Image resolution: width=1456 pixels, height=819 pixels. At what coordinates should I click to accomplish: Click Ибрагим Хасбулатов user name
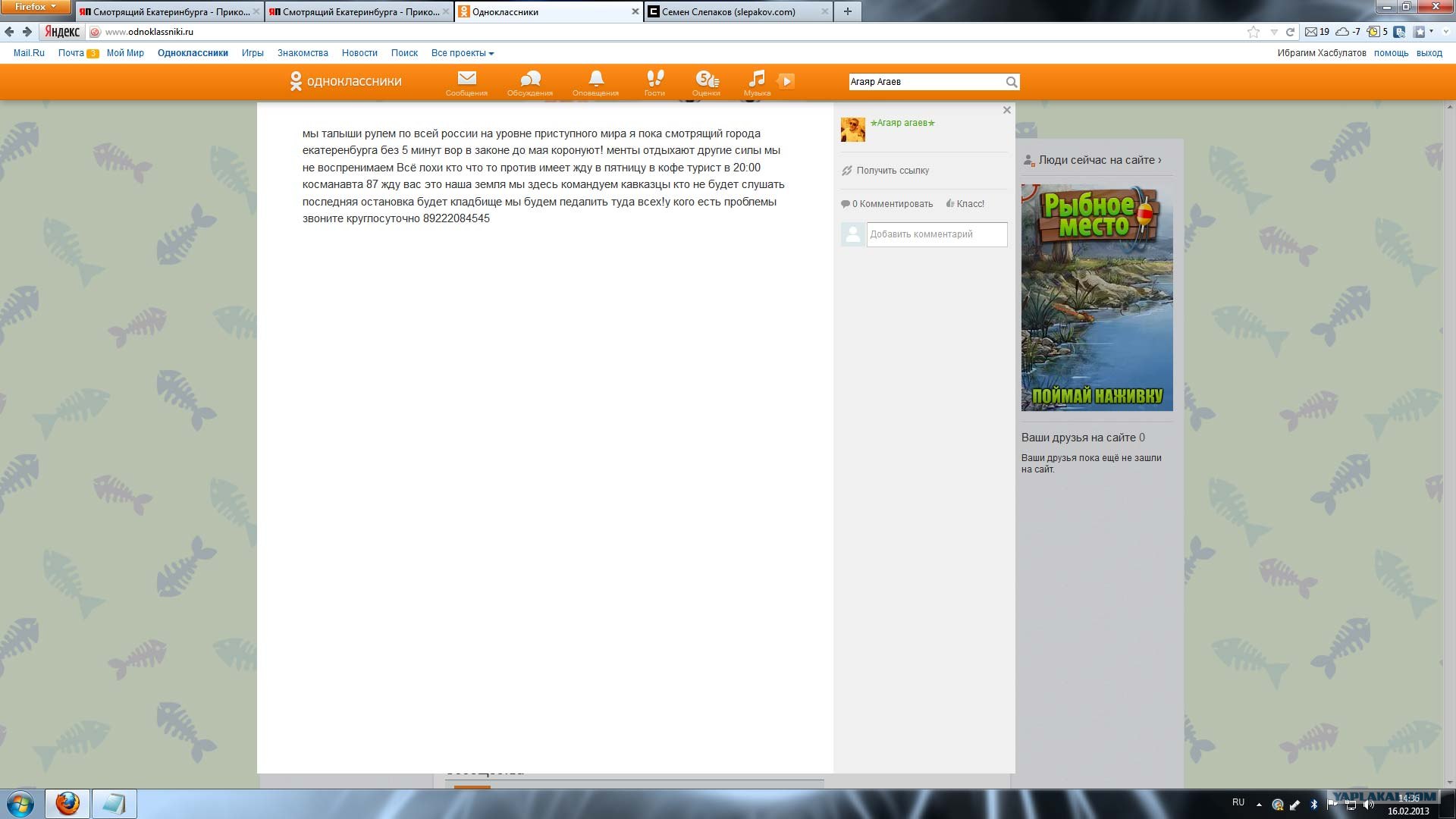[x=1321, y=53]
